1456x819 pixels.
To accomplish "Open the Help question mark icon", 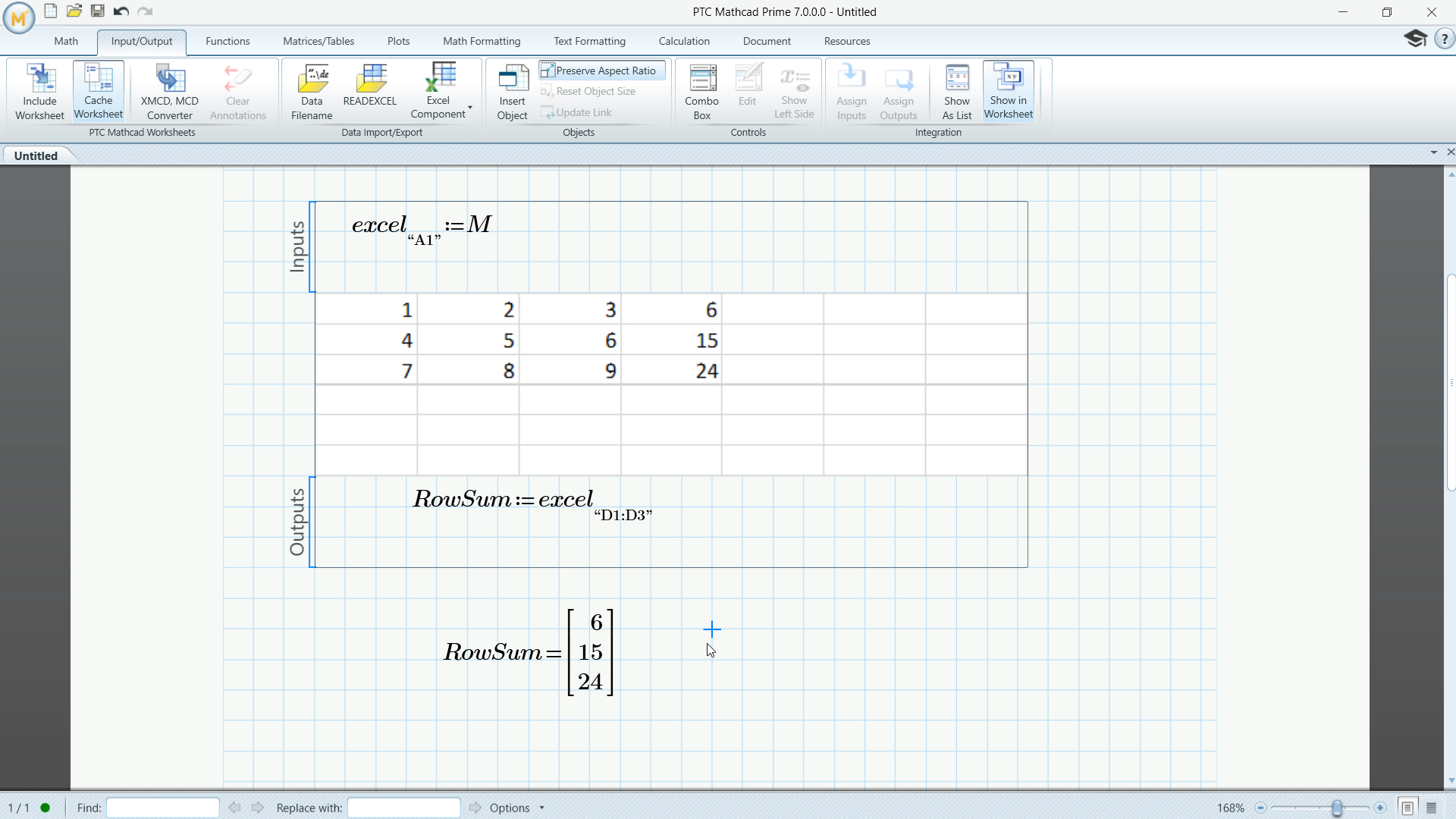I will 1444,39.
